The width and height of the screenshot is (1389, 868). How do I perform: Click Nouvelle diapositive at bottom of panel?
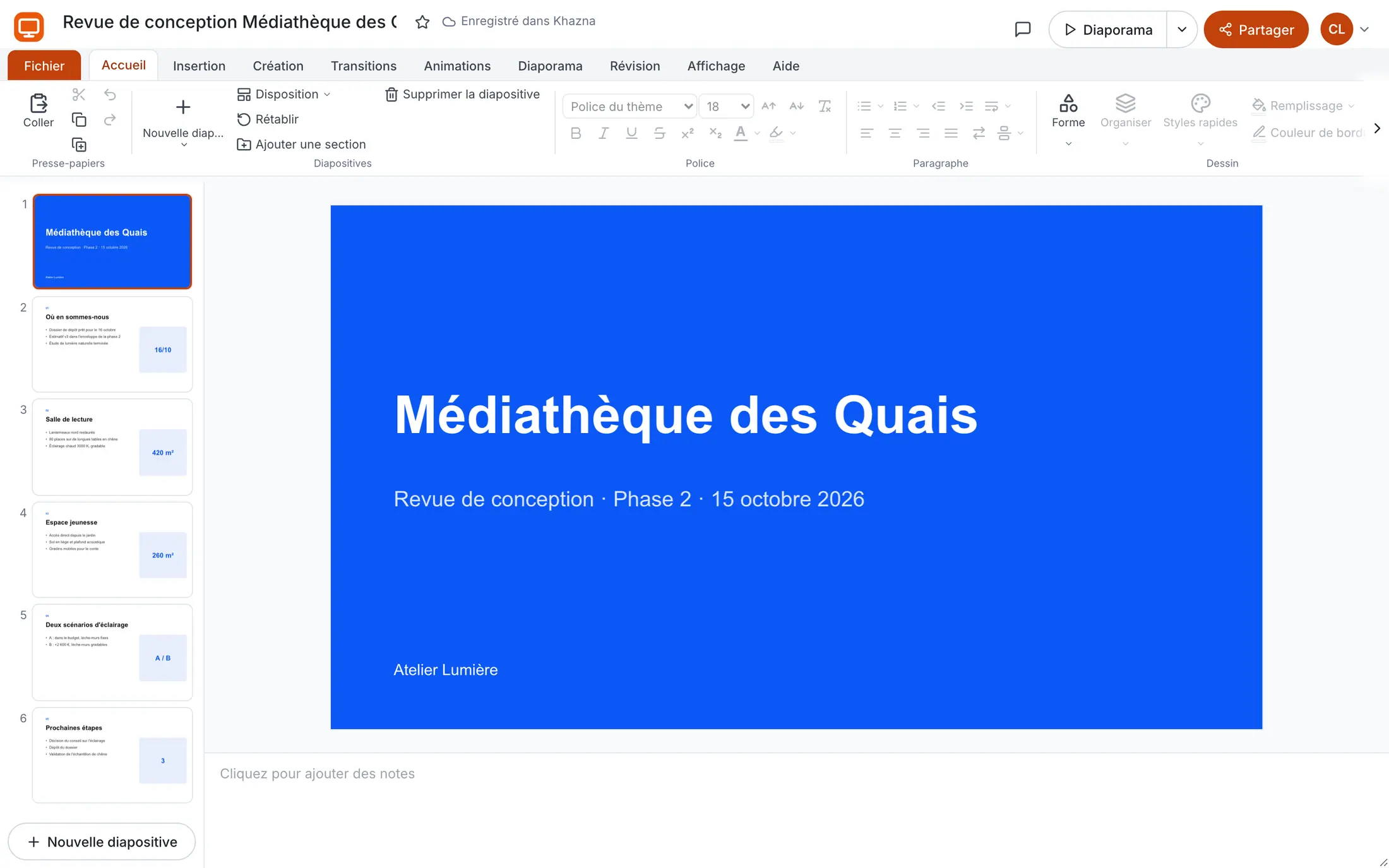click(102, 841)
